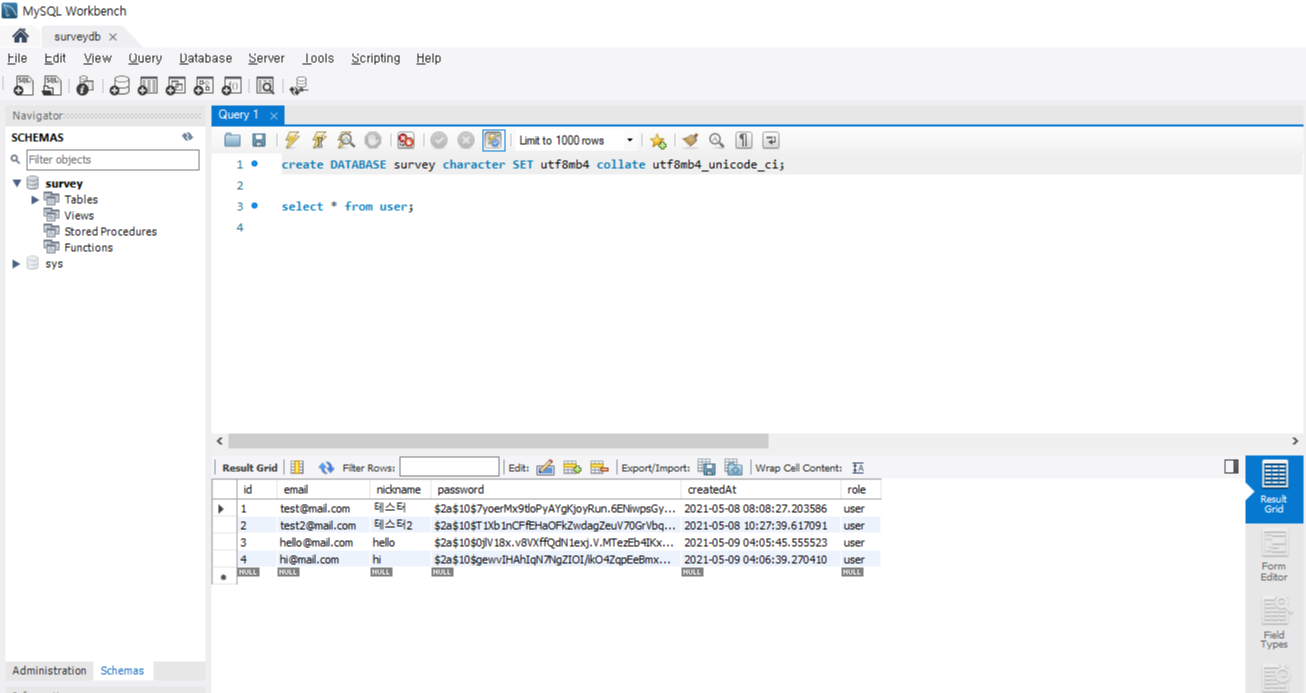Select Field Types side button
The width and height of the screenshot is (1306, 693).
[1274, 623]
